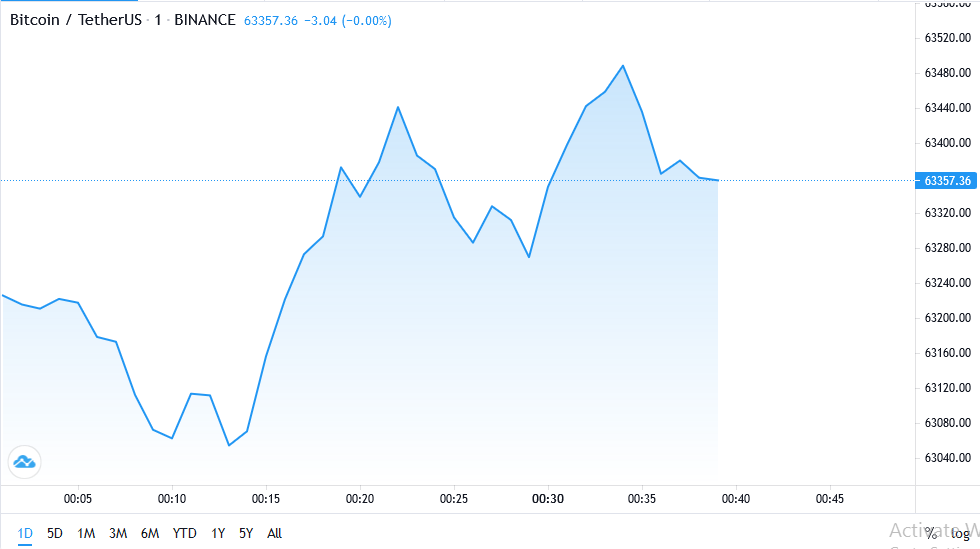This screenshot has width=980, height=549.
Task: Click the BINANCE exchange label
Action: [x=205, y=20]
